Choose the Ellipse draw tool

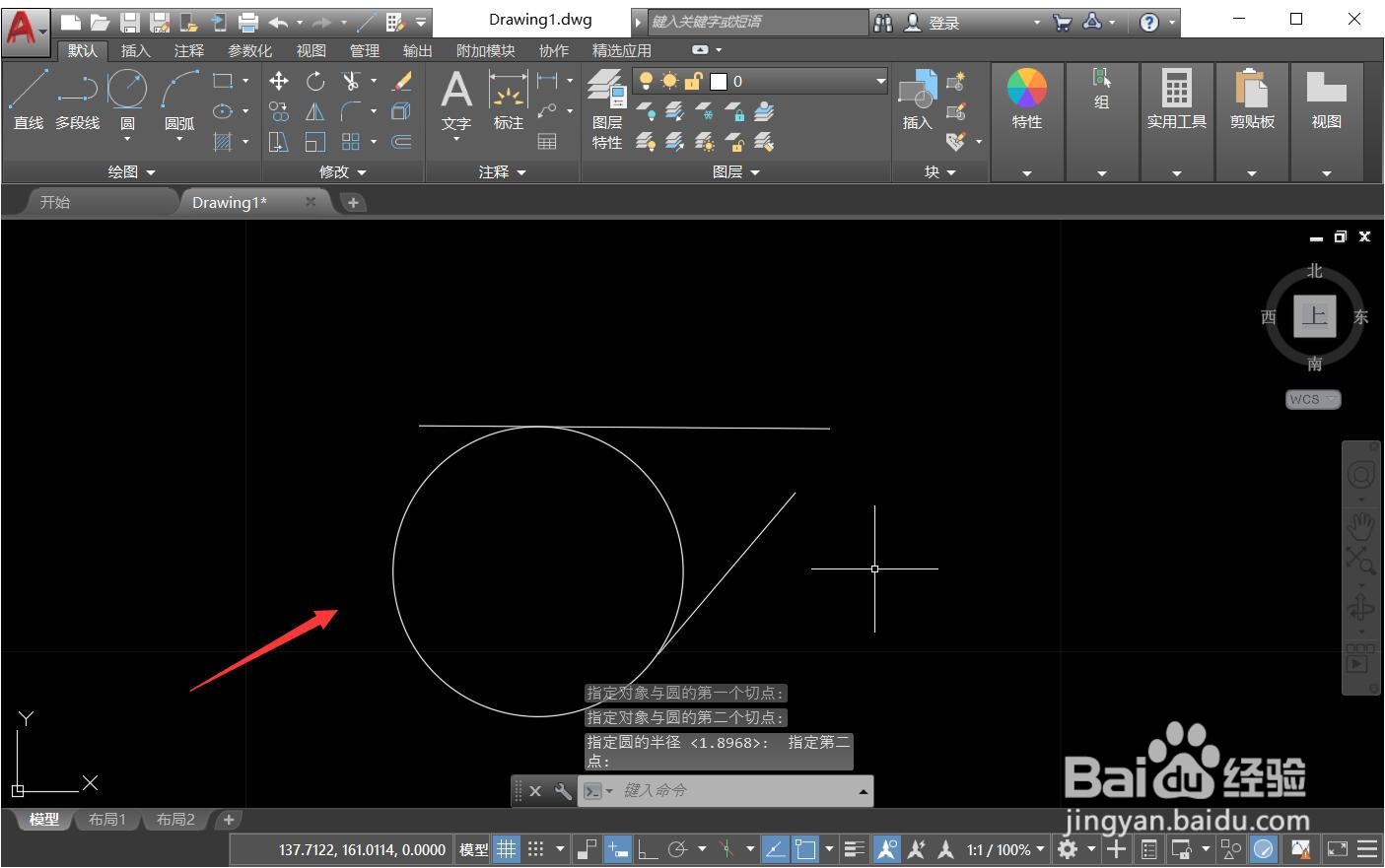point(223,111)
